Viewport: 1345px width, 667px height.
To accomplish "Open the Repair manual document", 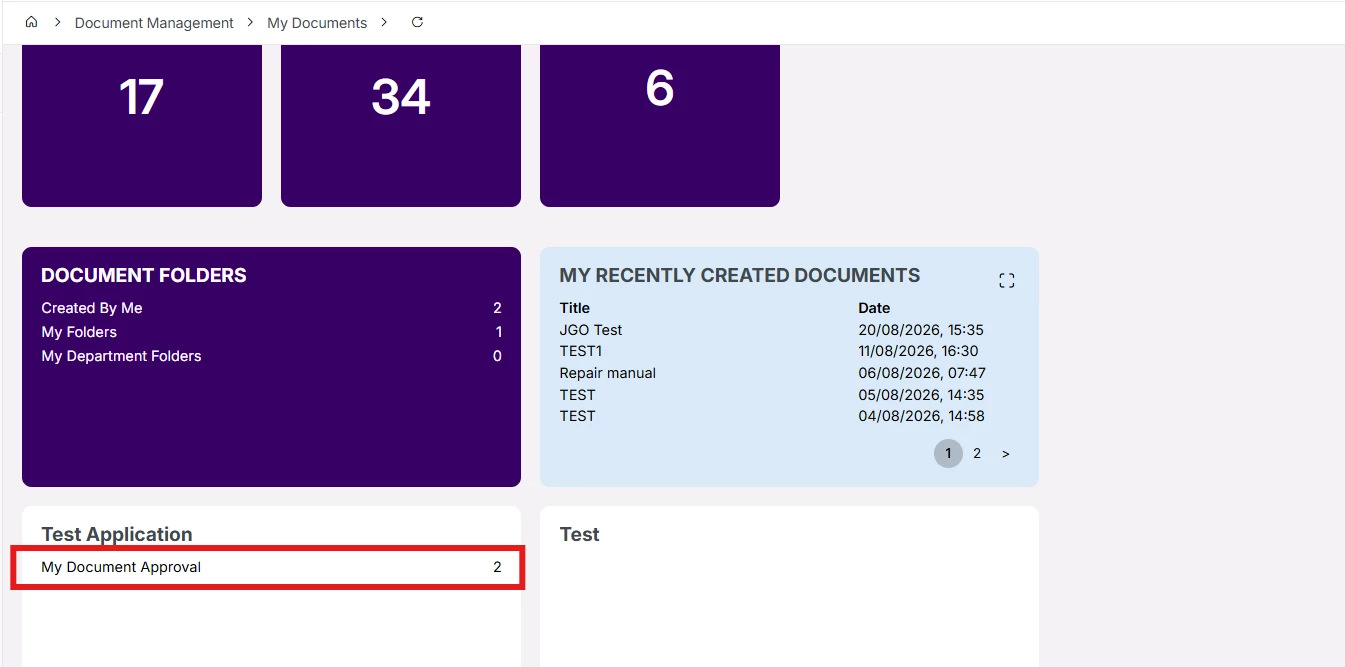I will pos(608,373).
